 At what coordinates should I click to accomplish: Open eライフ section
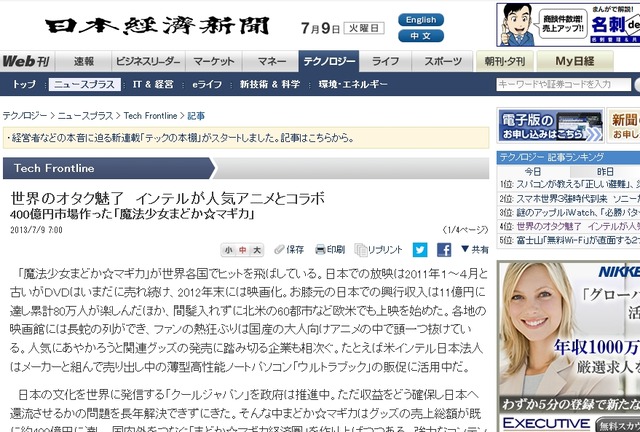pos(207,85)
